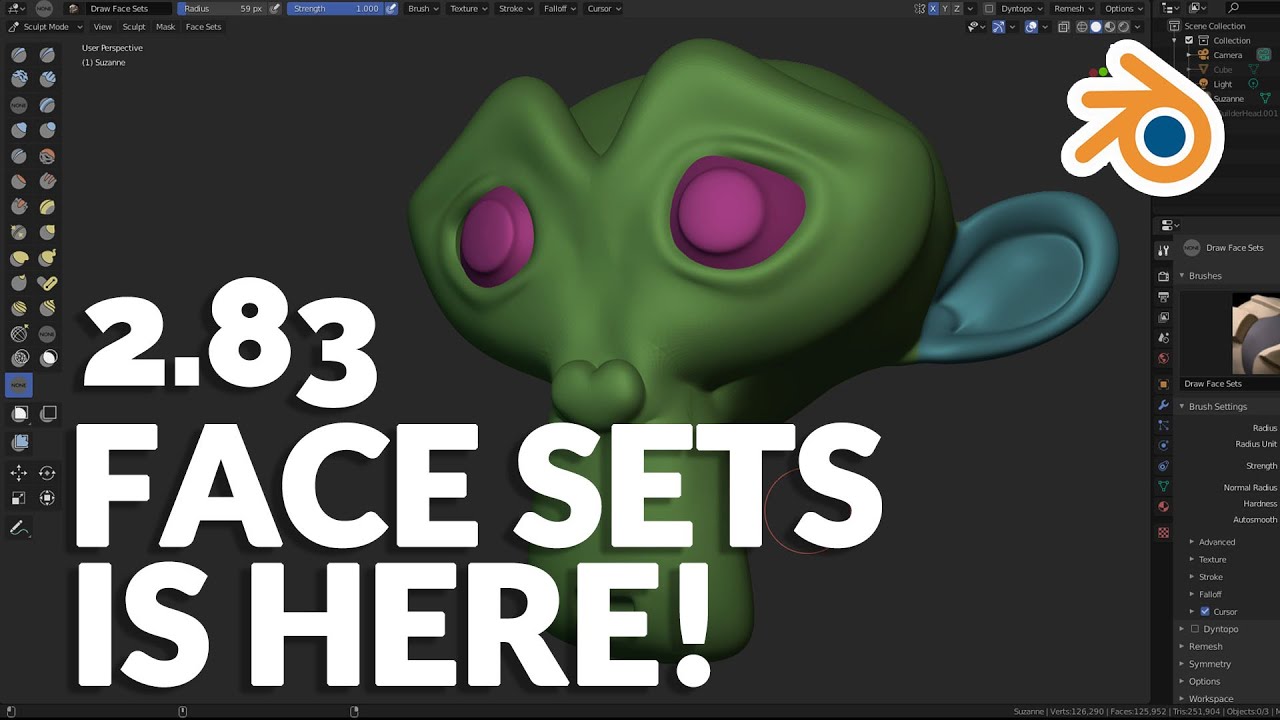This screenshot has height=720, width=1280.
Task: Toggle Y axis symmetry
Action: 945,8
